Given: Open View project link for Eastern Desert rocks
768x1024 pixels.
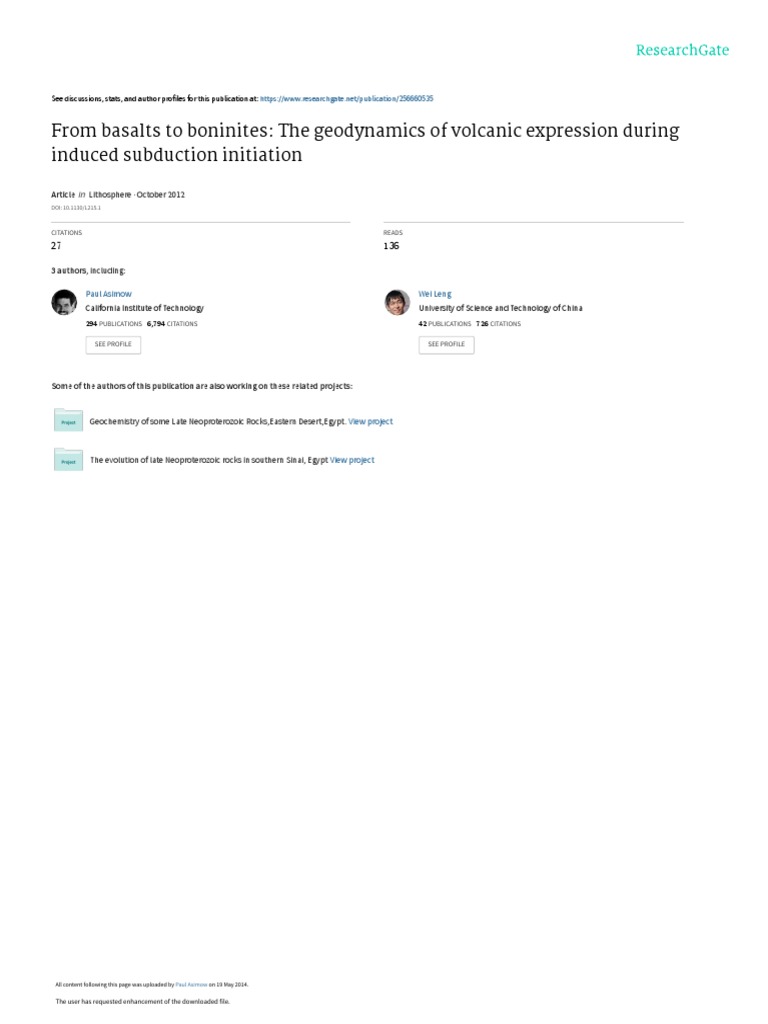Looking at the screenshot, I should (370, 422).
